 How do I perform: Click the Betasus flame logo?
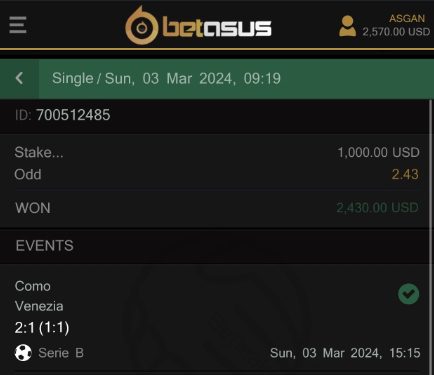[141, 26]
